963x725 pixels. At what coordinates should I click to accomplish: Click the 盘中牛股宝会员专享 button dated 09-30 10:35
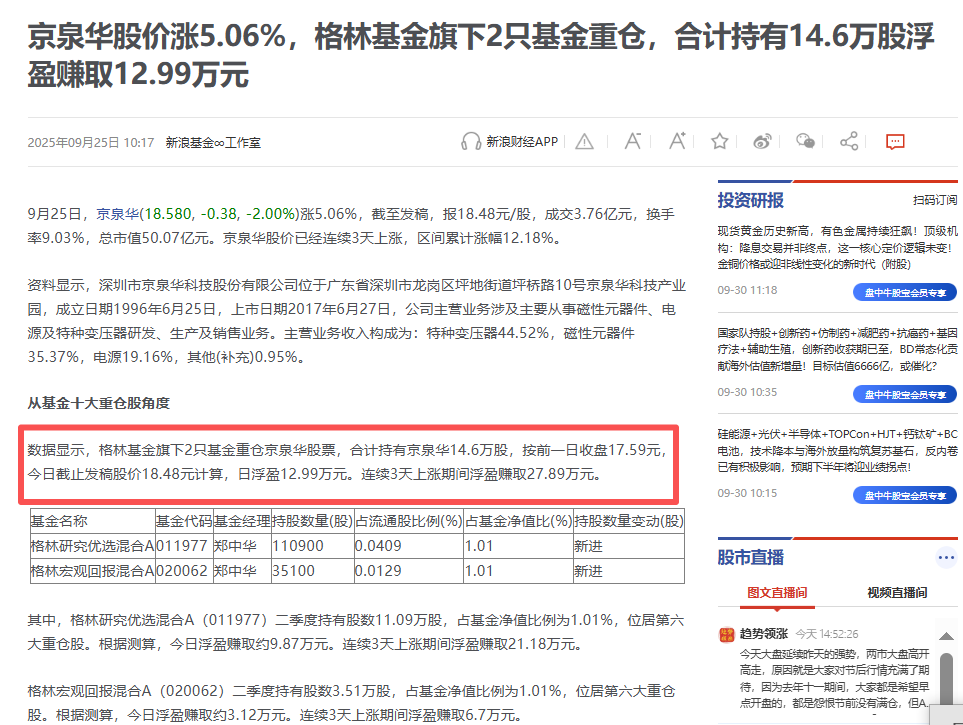(x=905, y=394)
